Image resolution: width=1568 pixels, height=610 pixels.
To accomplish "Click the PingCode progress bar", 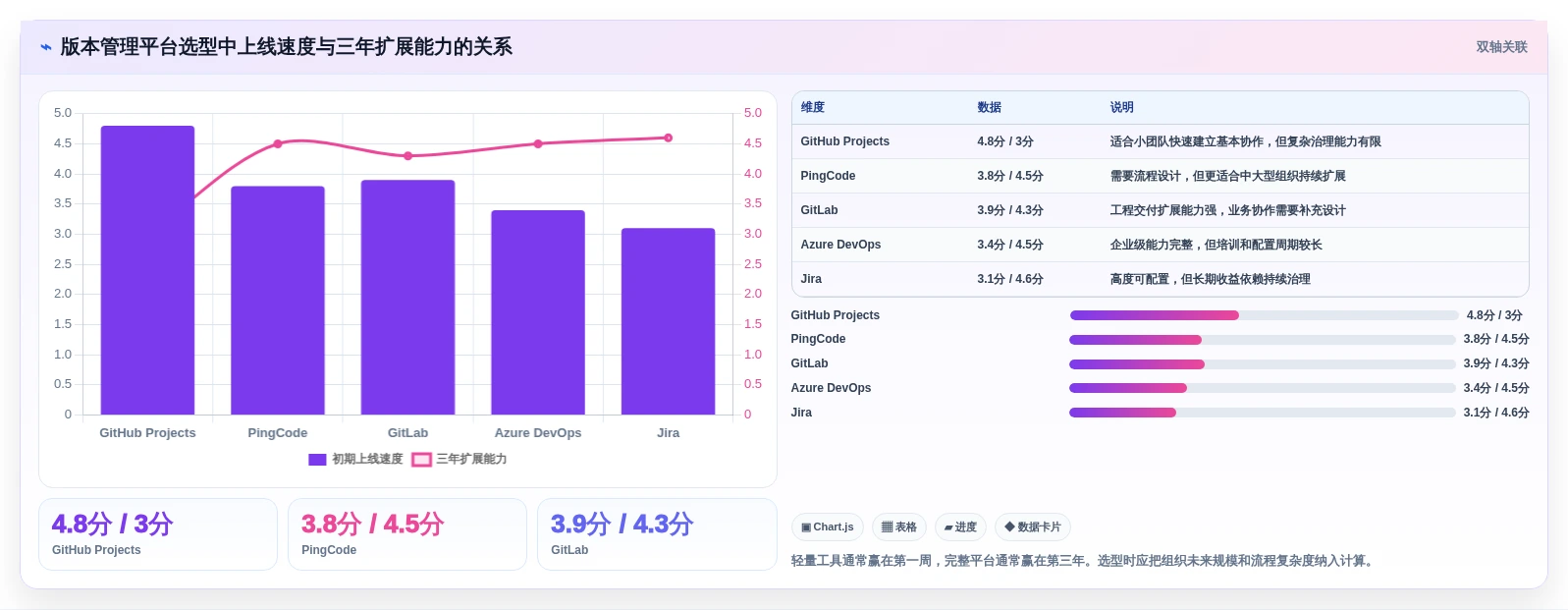I will click(x=1263, y=340).
